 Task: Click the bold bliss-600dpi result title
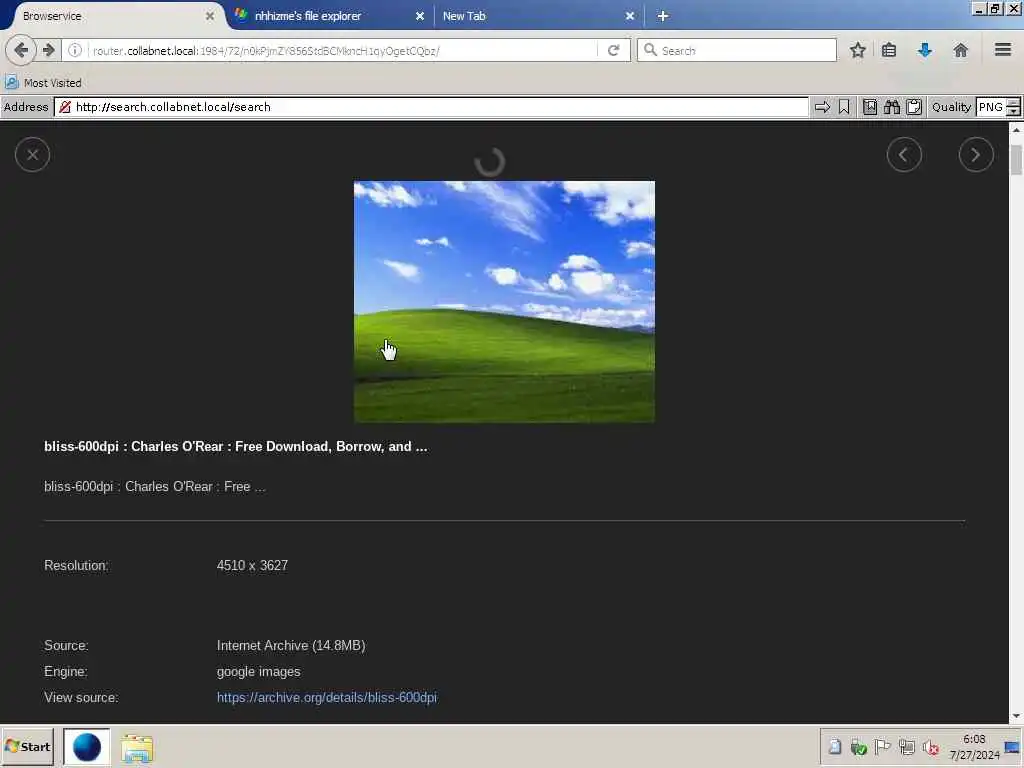coord(236,447)
